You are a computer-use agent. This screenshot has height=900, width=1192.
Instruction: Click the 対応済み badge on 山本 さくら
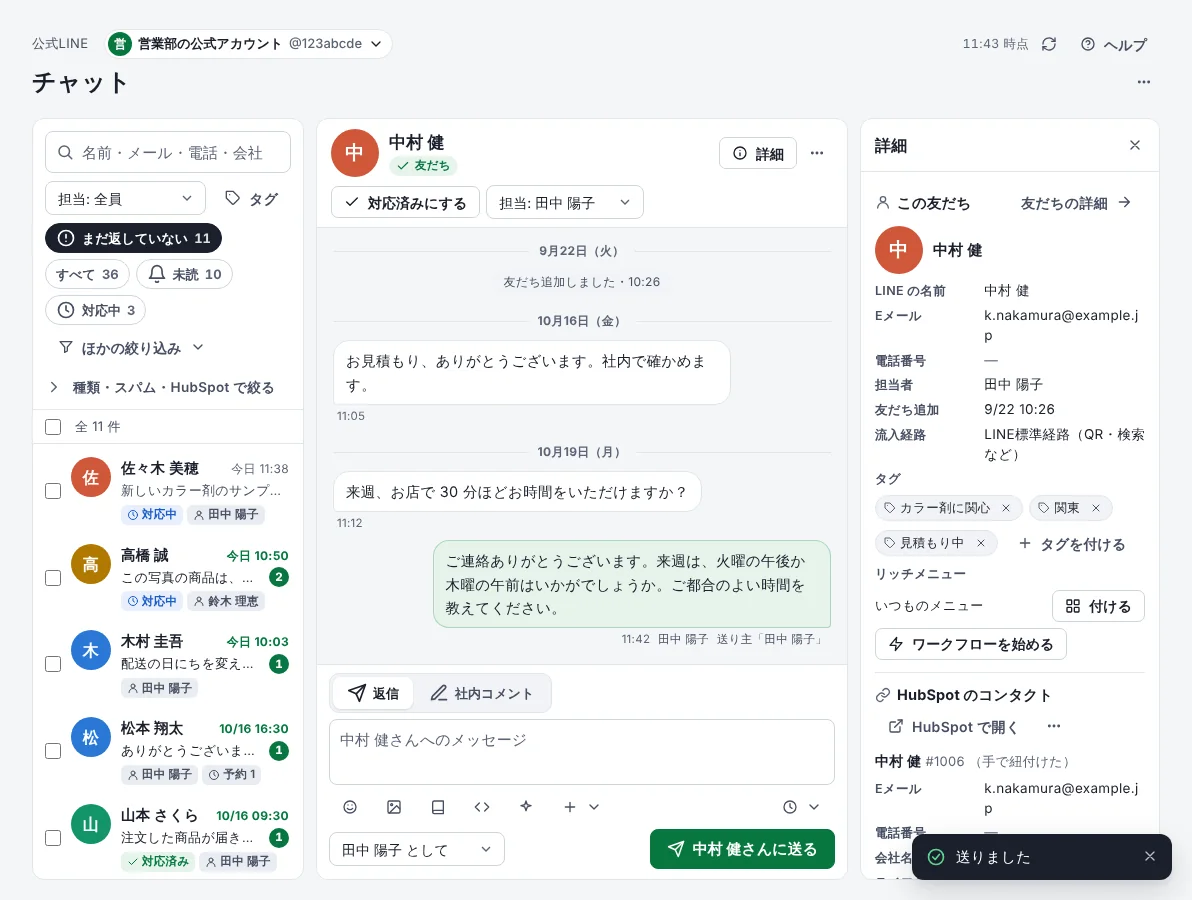[x=158, y=860]
